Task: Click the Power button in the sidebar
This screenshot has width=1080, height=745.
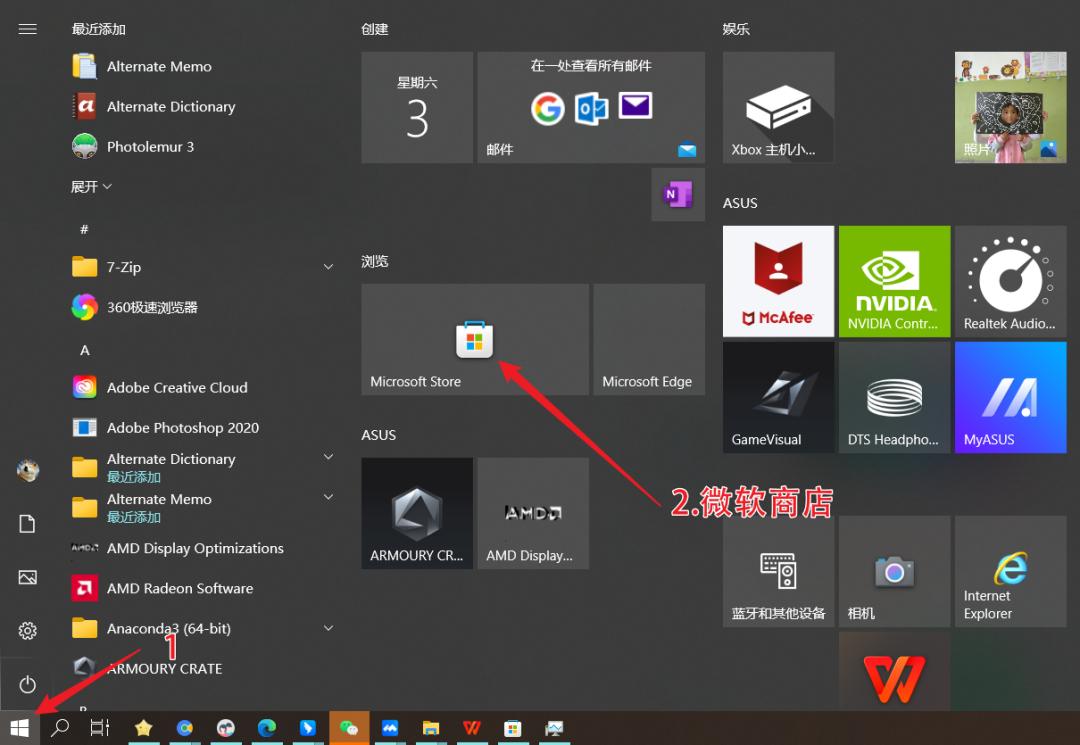Action: (x=28, y=685)
